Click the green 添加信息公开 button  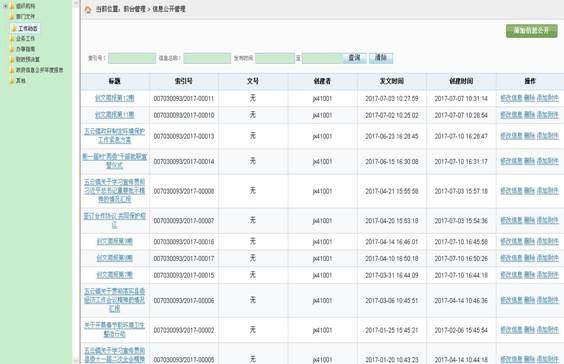pos(531,31)
